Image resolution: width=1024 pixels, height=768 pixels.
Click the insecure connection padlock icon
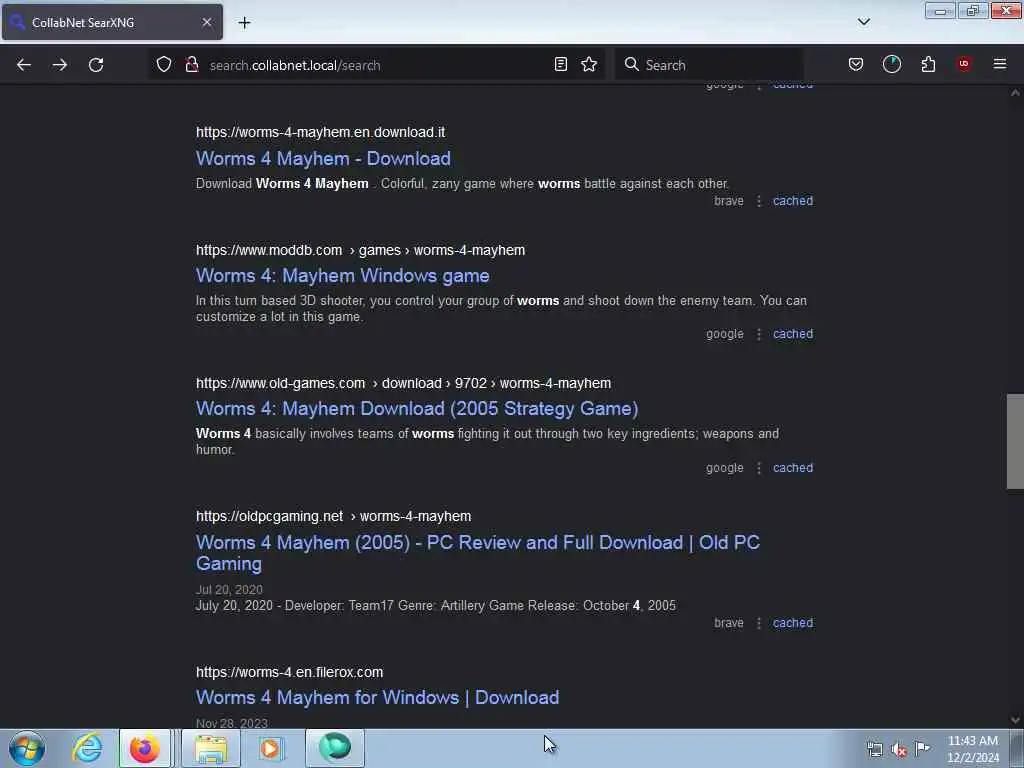(x=191, y=64)
